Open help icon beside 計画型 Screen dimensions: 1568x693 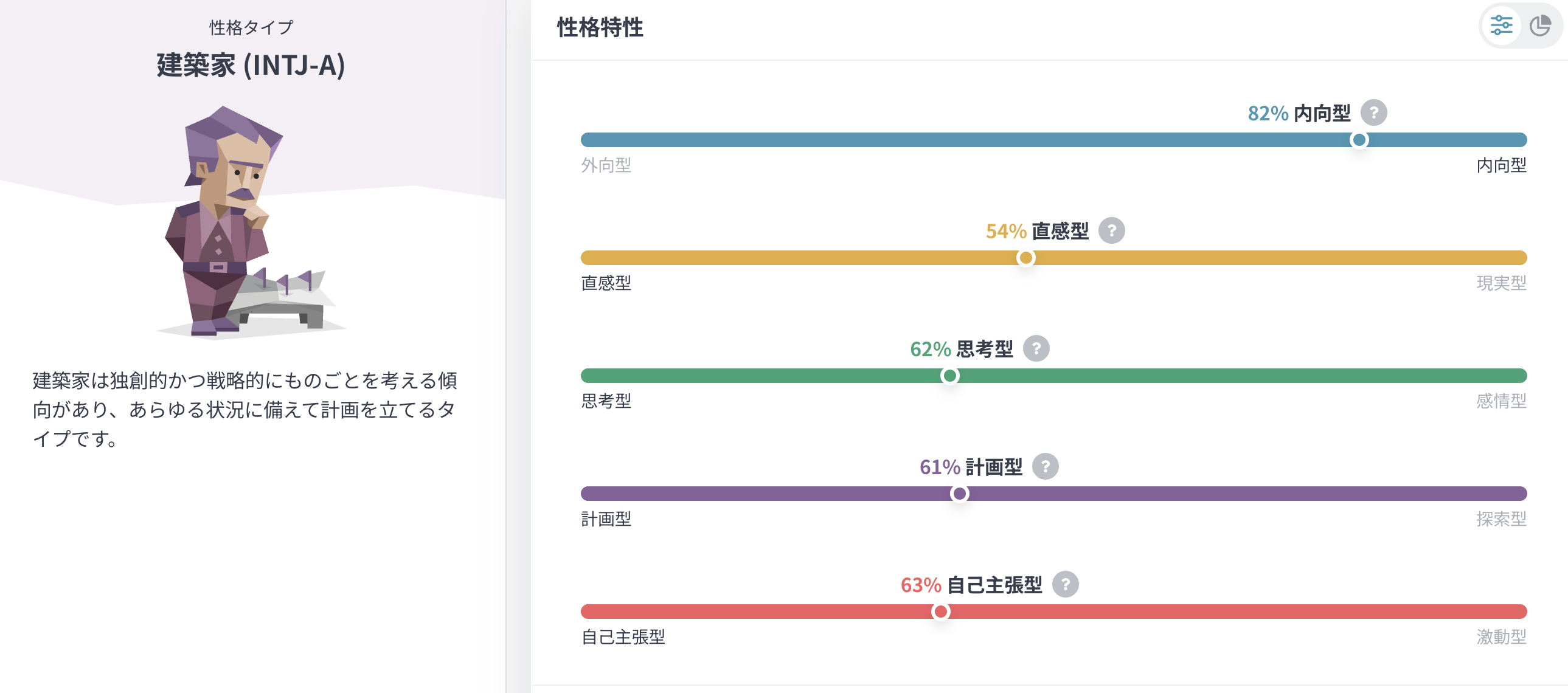(1045, 467)
